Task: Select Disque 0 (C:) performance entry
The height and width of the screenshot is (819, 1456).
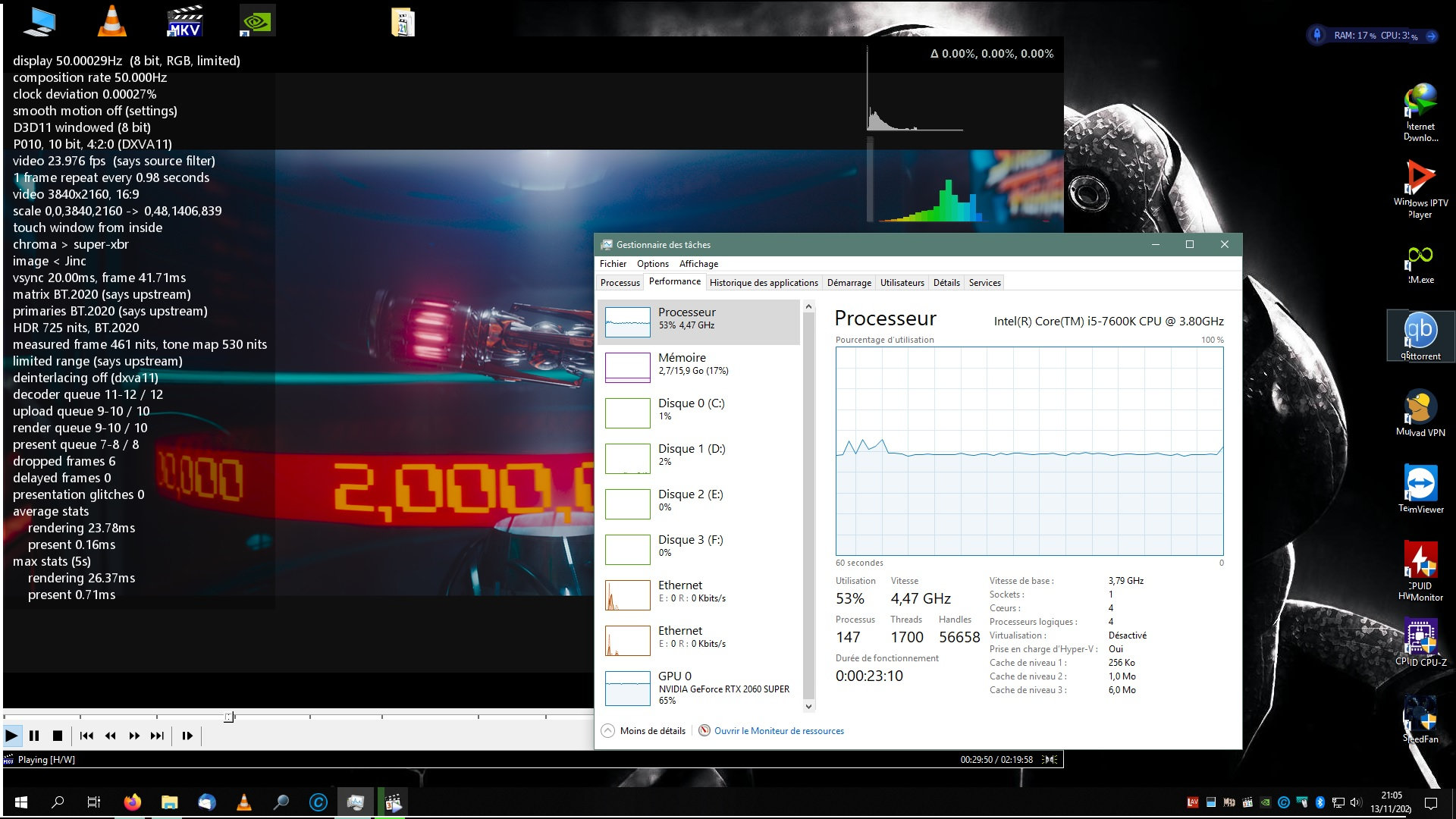Action: coord(699,413)
